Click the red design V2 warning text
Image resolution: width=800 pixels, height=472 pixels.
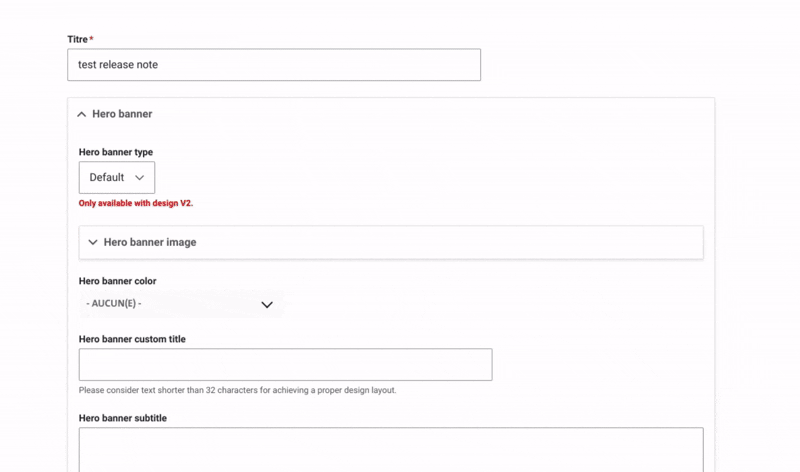tap(136, 203)
